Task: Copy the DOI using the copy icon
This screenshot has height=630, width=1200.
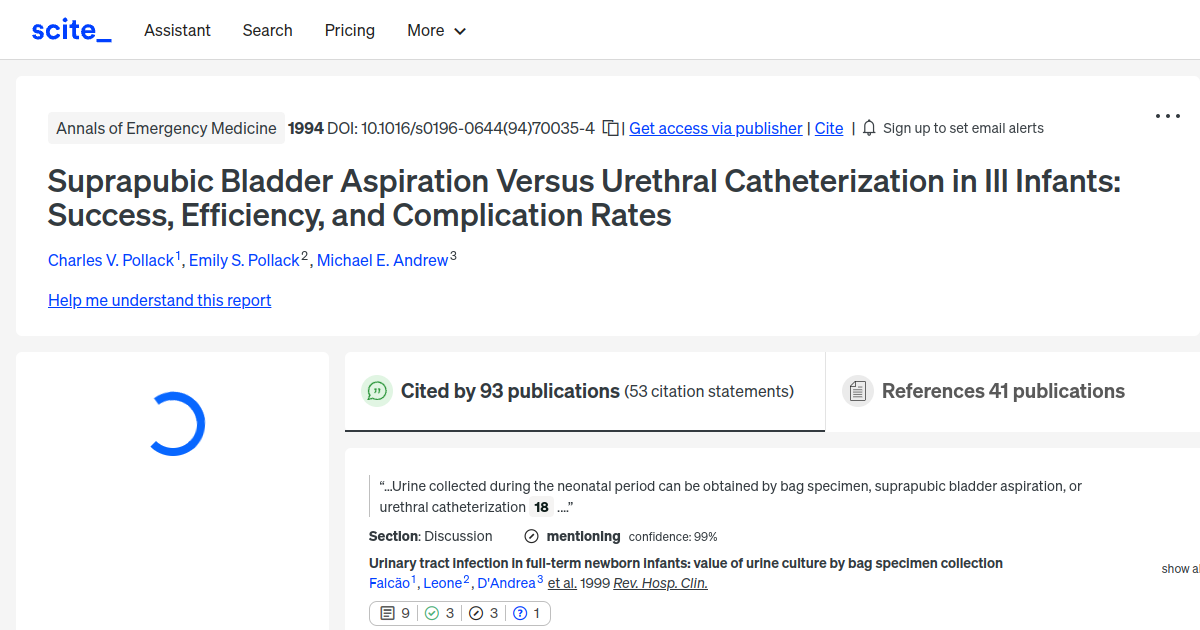Action: [610, 128]
